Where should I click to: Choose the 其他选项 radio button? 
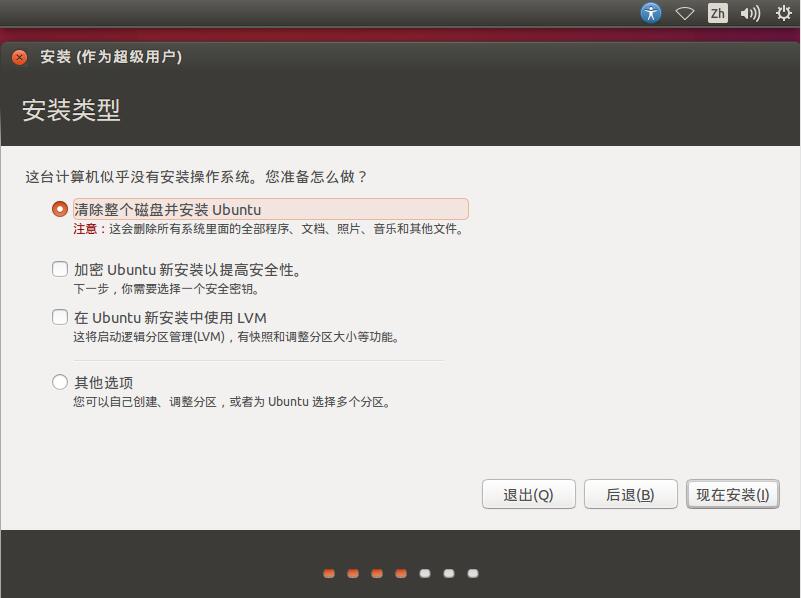pos(60,382)
